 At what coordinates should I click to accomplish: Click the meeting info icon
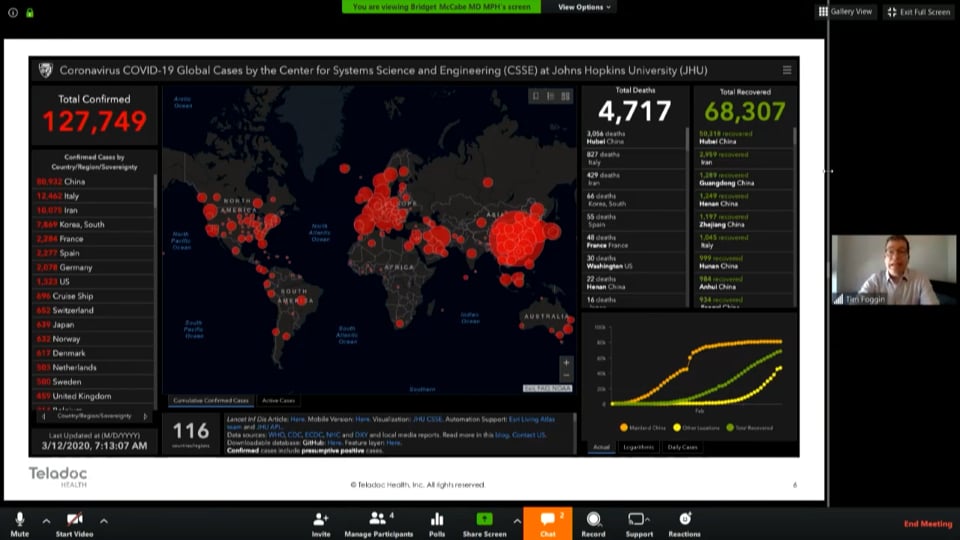13,12
